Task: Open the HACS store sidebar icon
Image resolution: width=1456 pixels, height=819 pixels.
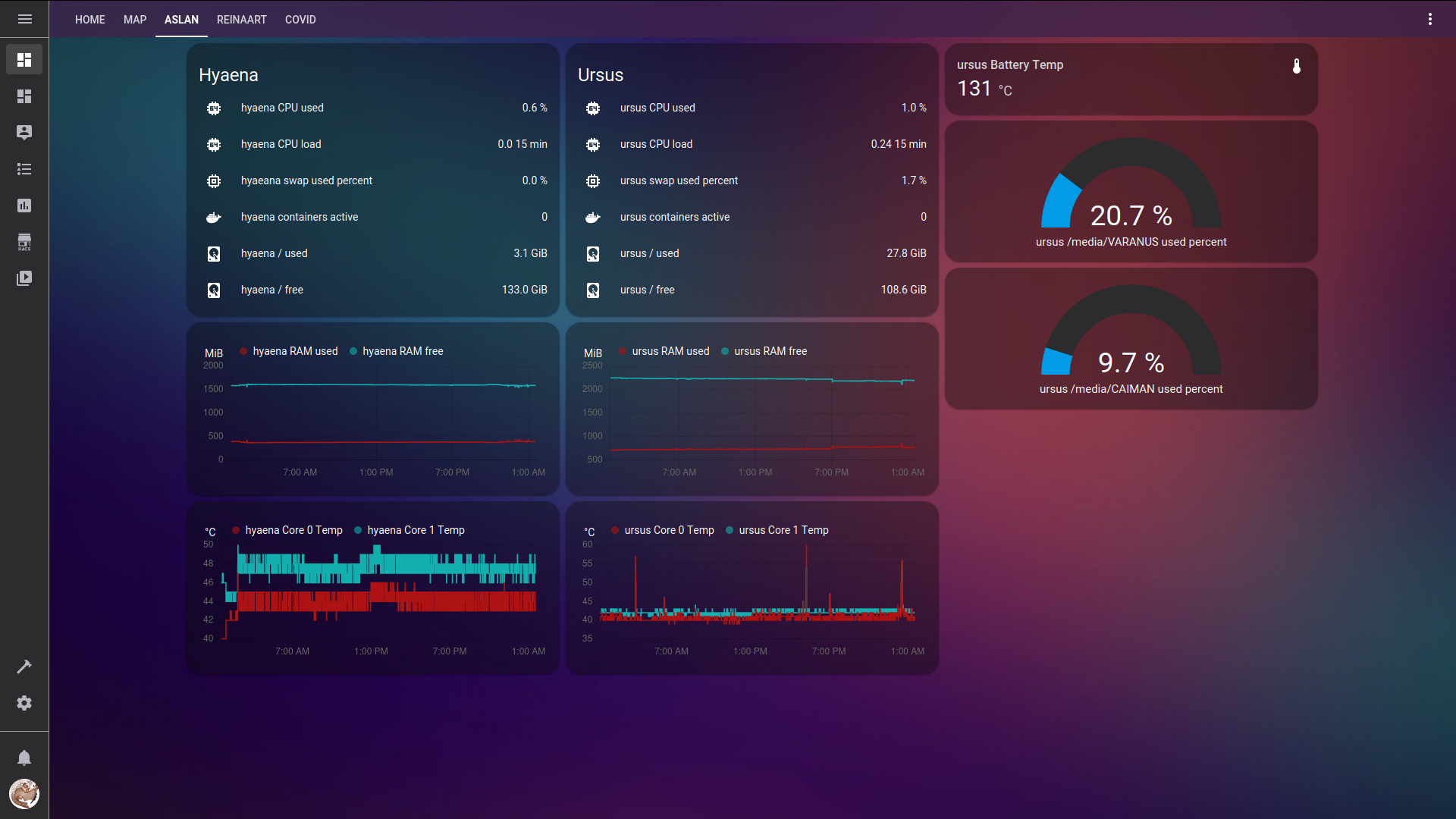Action: 24,242
